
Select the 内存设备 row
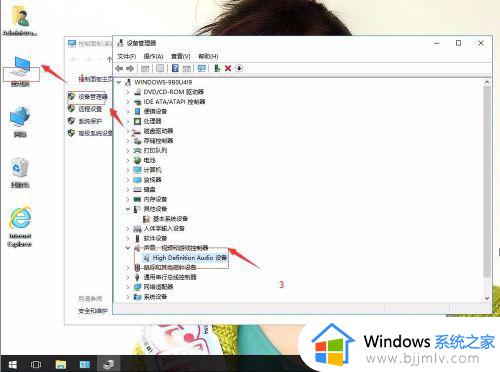coord(155,199)
